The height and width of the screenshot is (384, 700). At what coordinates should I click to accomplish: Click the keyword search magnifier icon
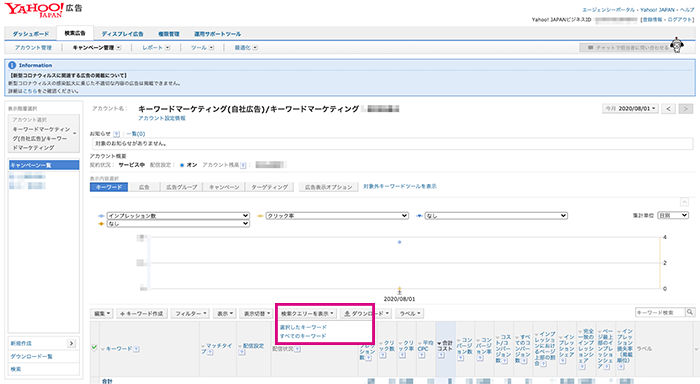(x=690, y=313)
